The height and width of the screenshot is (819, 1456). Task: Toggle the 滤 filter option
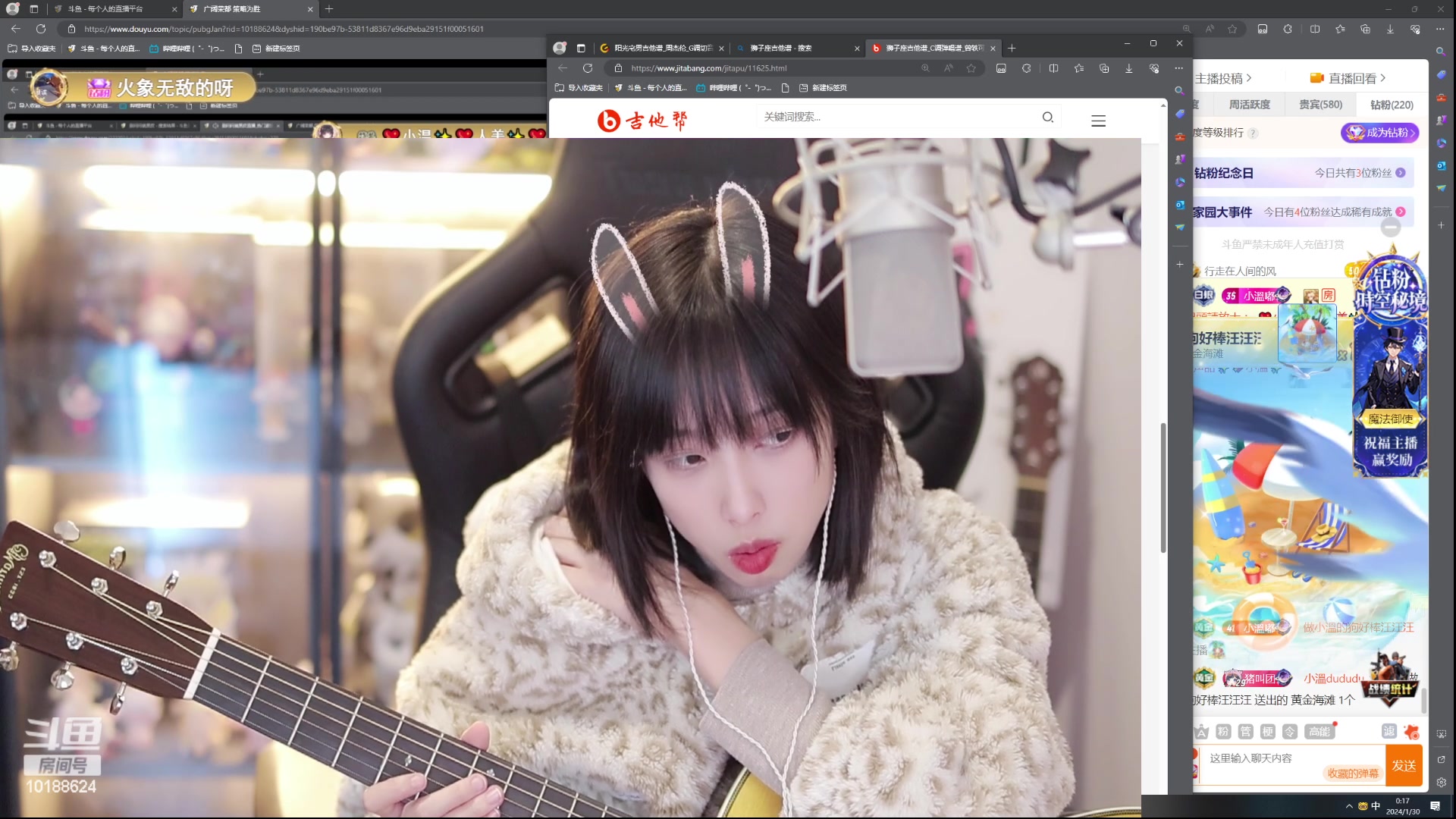point(1389,731)
